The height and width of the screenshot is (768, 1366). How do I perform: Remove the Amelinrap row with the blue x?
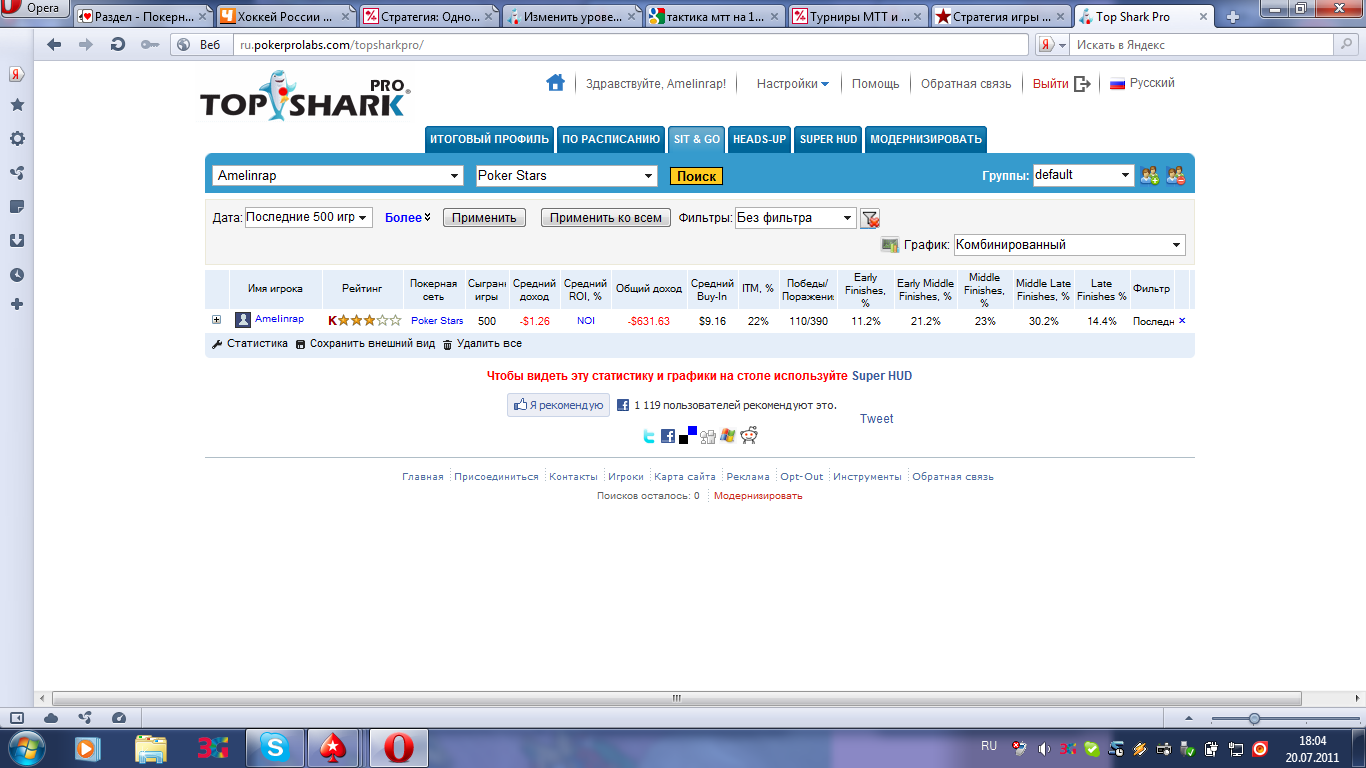coord(1182,321)
